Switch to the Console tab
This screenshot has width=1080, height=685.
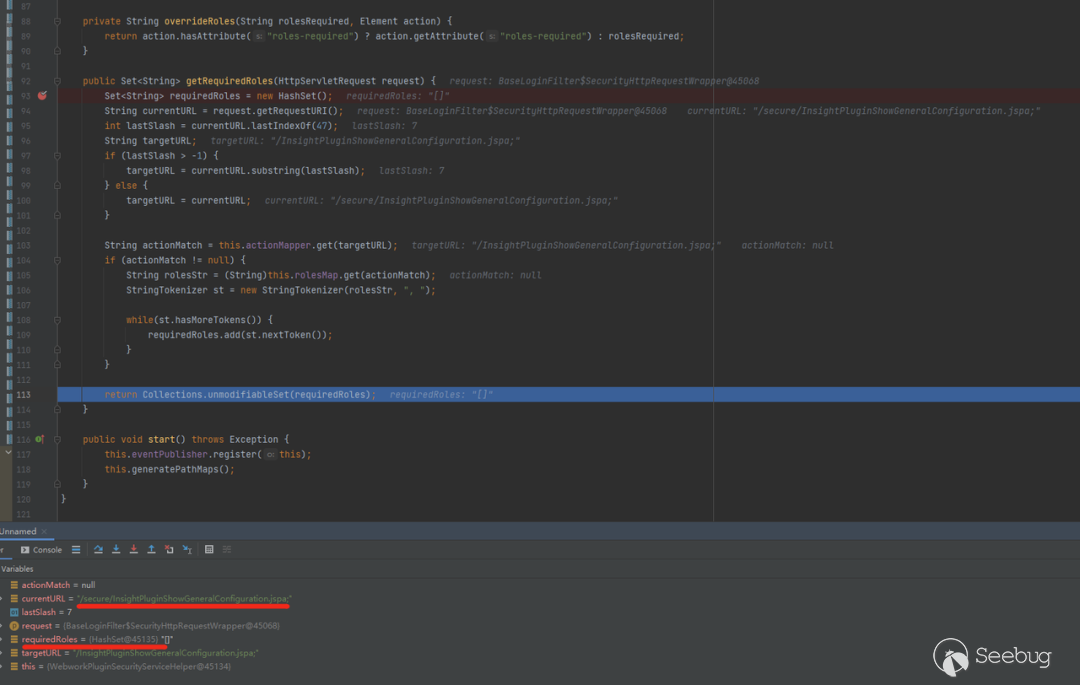point(46,550)
